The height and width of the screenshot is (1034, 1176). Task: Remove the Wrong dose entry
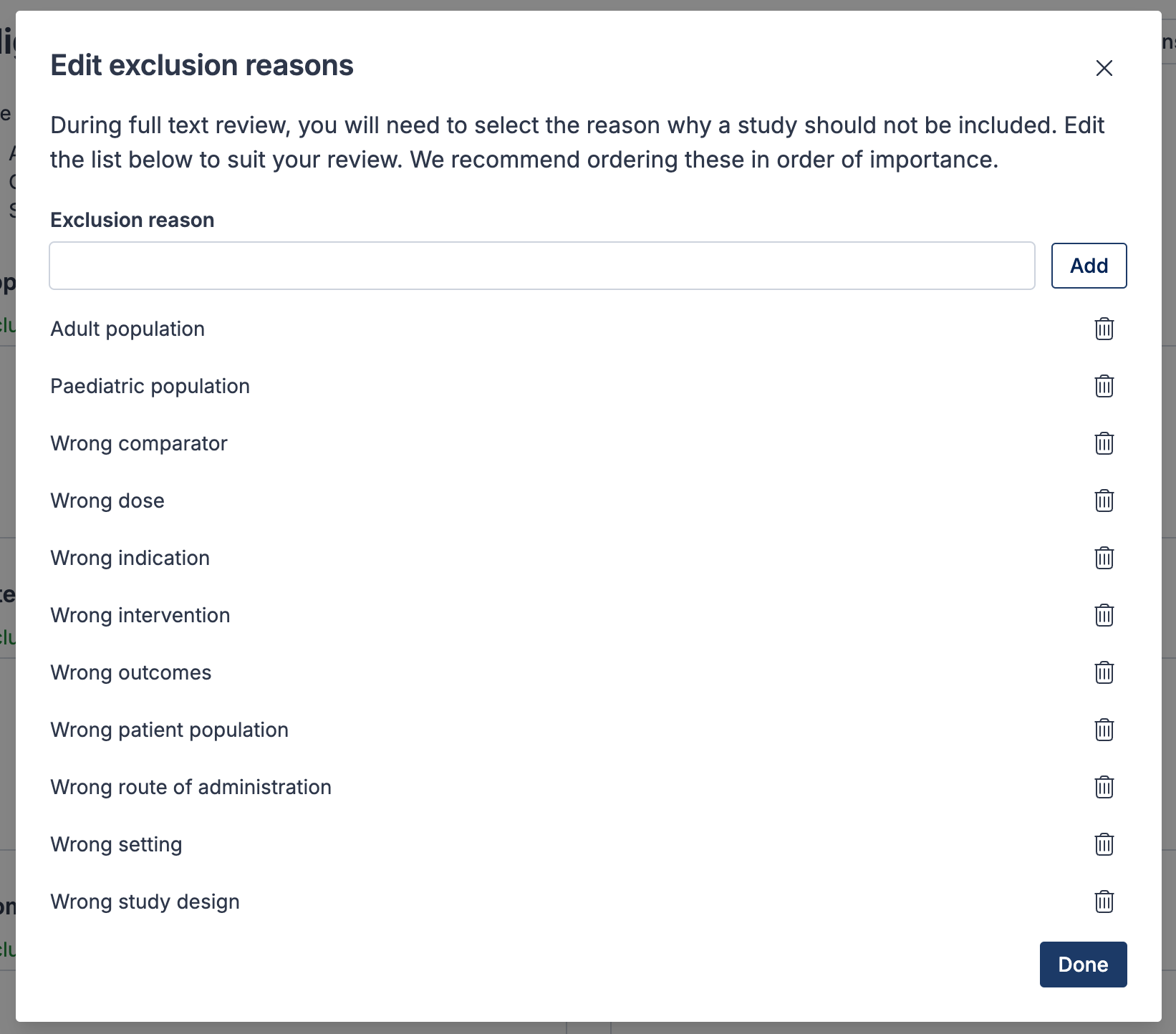click(x=1104, y=501)
